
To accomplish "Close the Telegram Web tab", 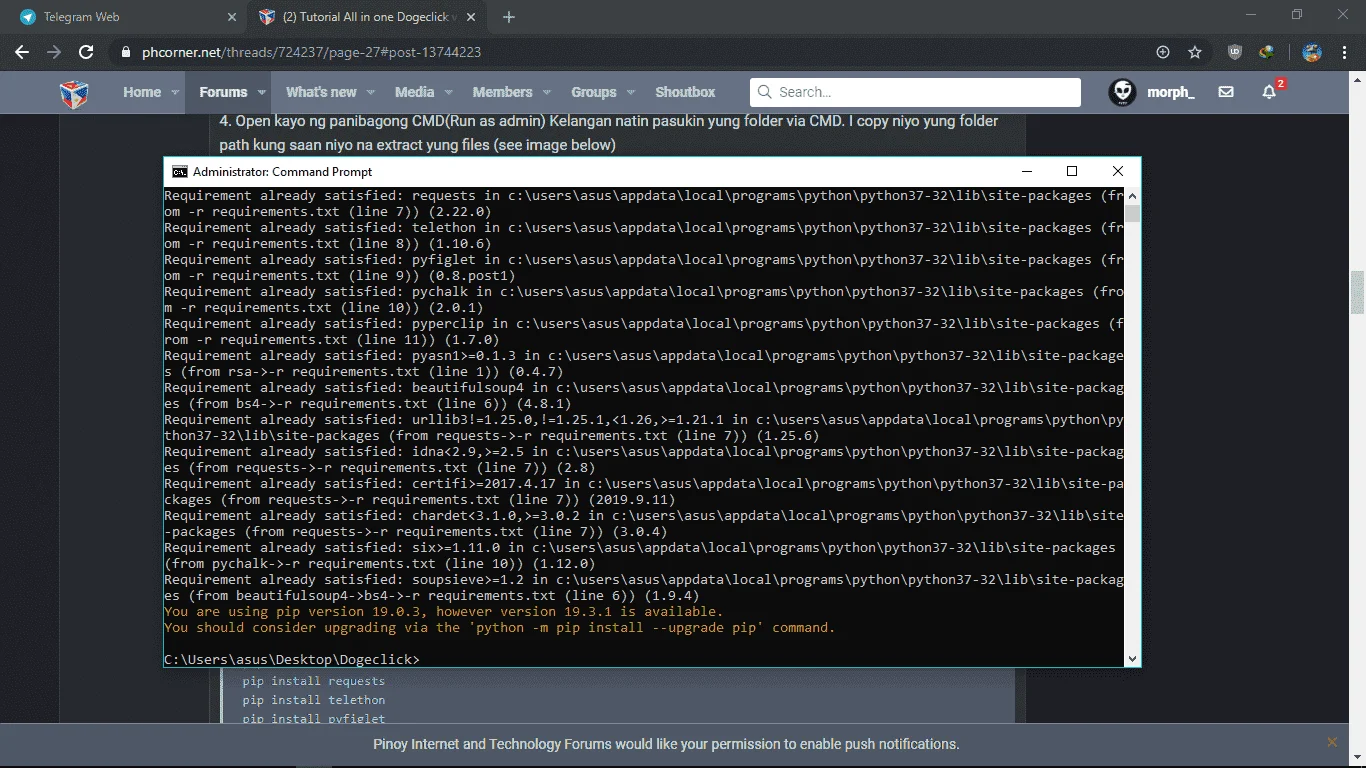I will pos(232,17).
